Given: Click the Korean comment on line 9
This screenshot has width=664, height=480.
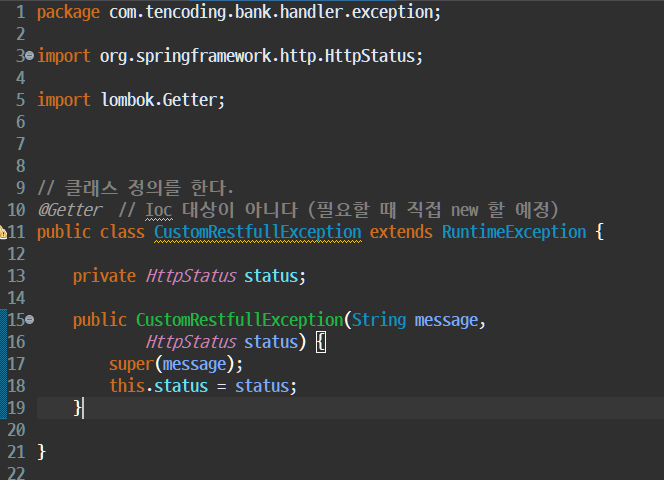Looking at the screenshot, I should coord(135,188).
